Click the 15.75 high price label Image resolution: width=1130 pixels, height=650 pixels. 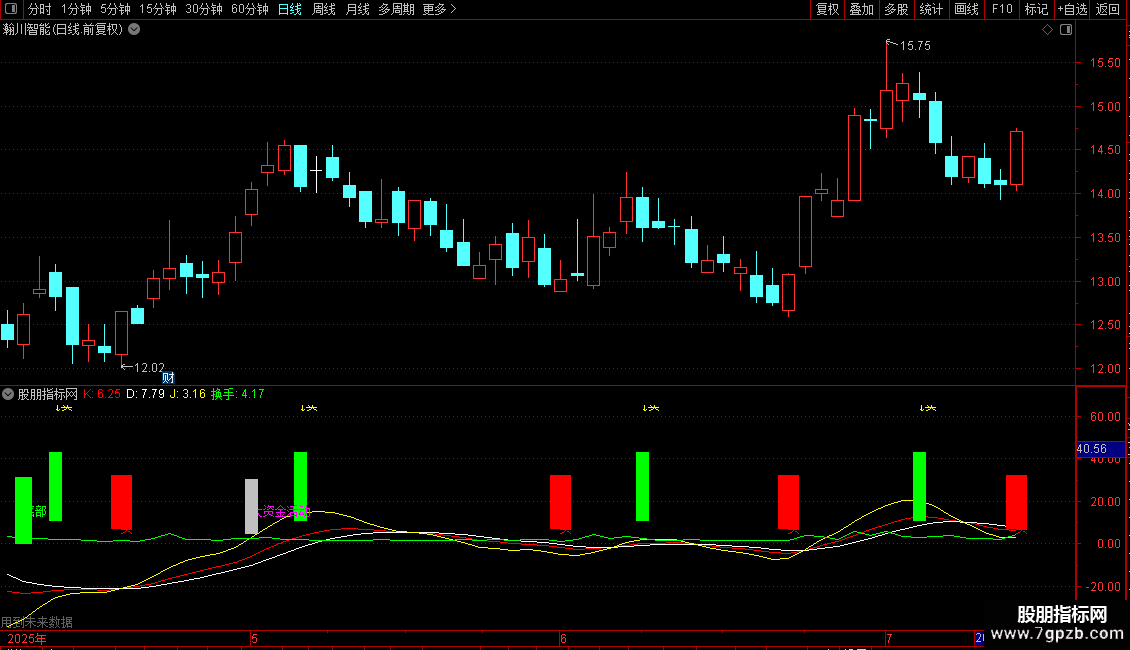point(915,46)
